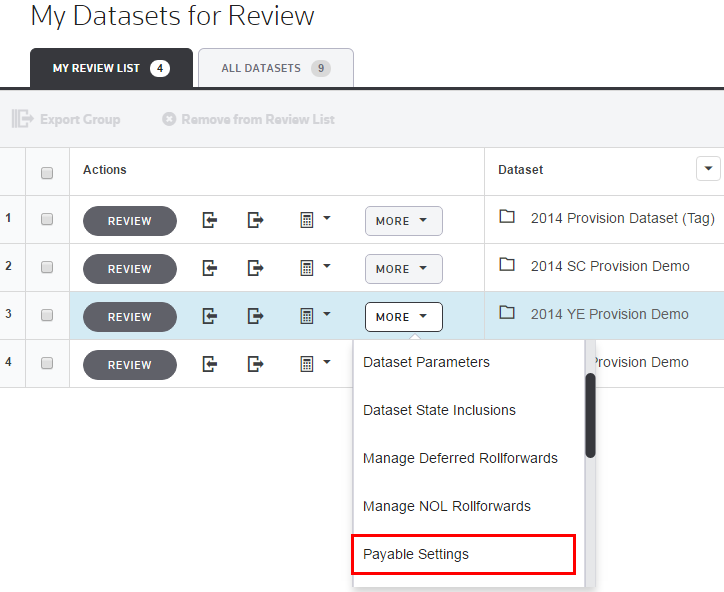
Task: Check the checkbox for row 1
Action: pyautogui.click(x=47, y=220)
